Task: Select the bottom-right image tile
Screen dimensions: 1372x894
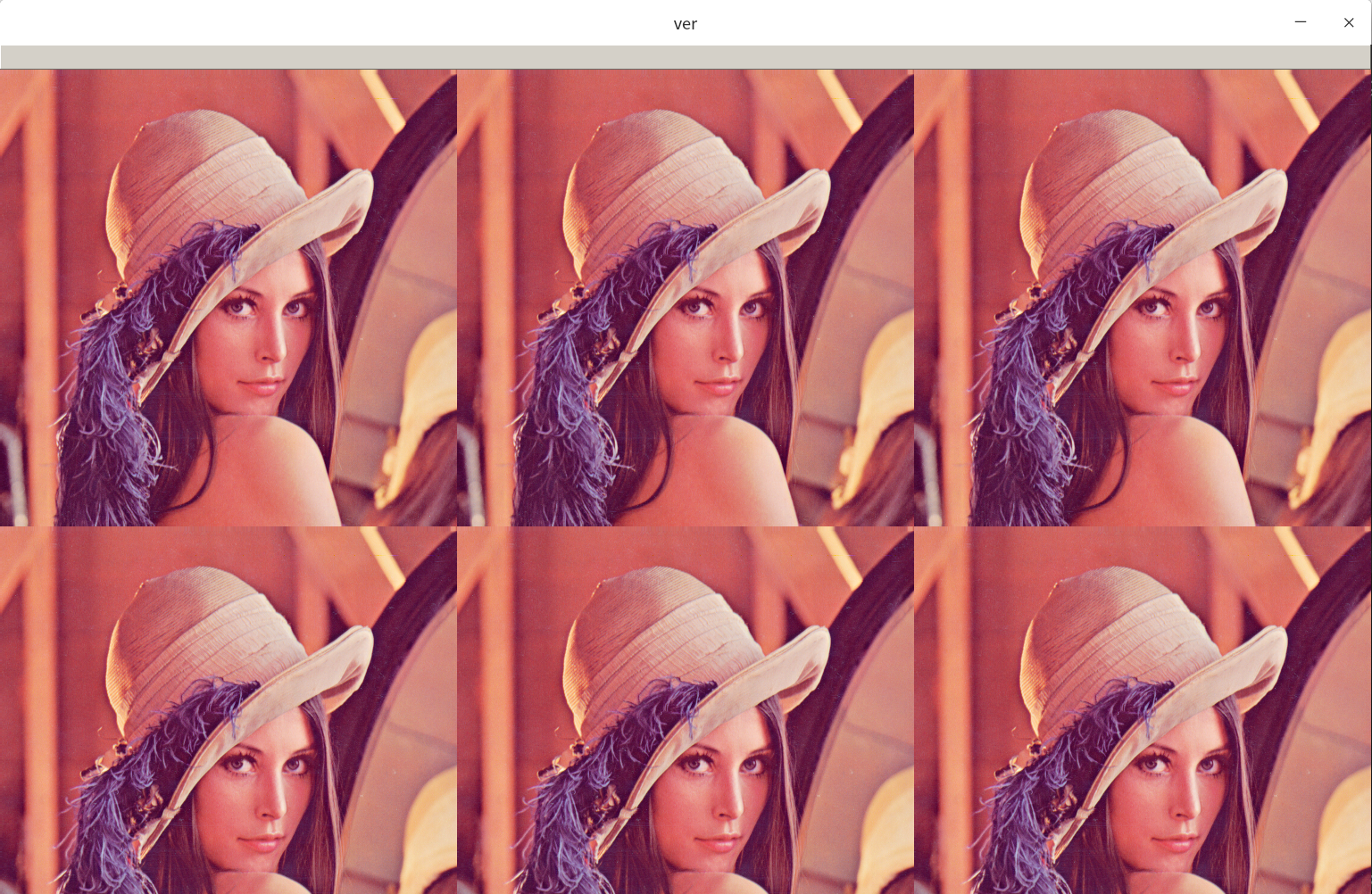Action: [1142, 709]
